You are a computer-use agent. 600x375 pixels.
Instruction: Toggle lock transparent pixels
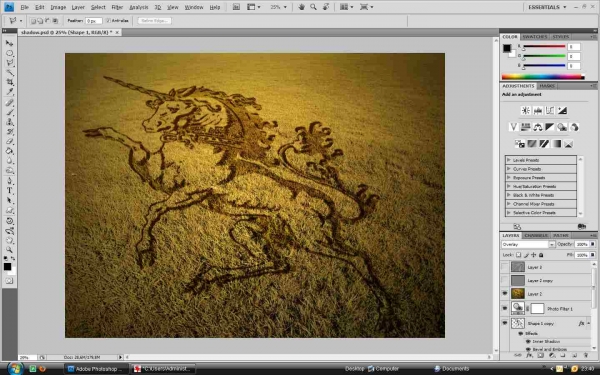518,255
